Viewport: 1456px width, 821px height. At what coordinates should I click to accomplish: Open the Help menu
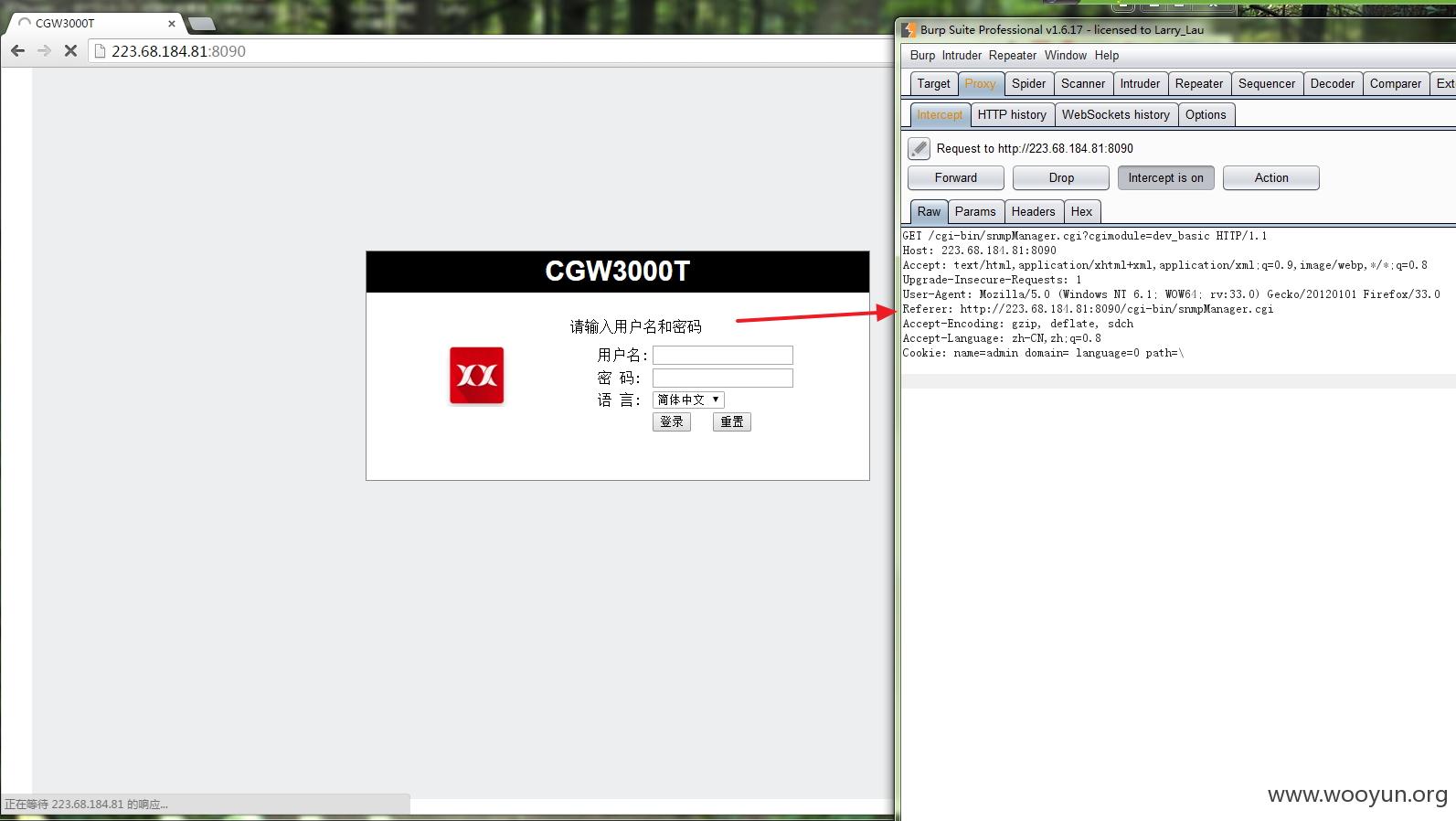[x=1107, y=56]
